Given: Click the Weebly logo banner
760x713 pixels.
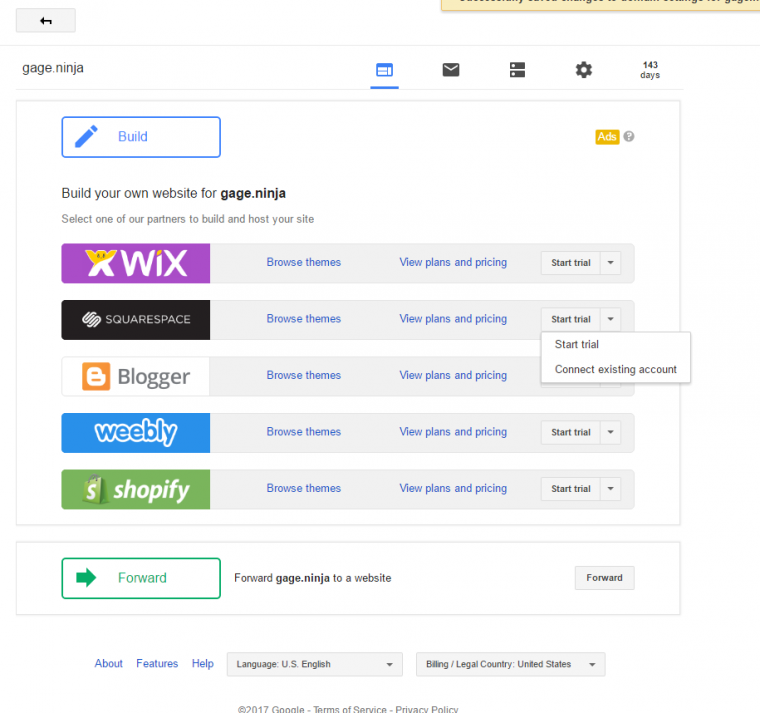Looking at the screenshot, I should (x=136, y=433).
